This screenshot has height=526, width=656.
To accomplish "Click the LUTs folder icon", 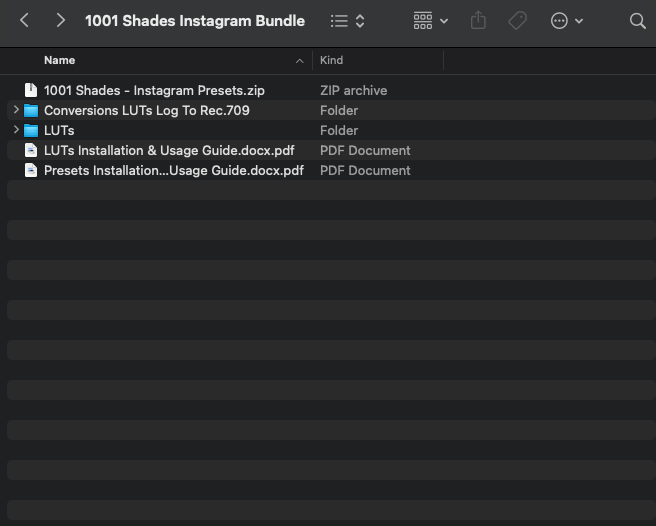I will pyautogui.click(x=31, y=130).
